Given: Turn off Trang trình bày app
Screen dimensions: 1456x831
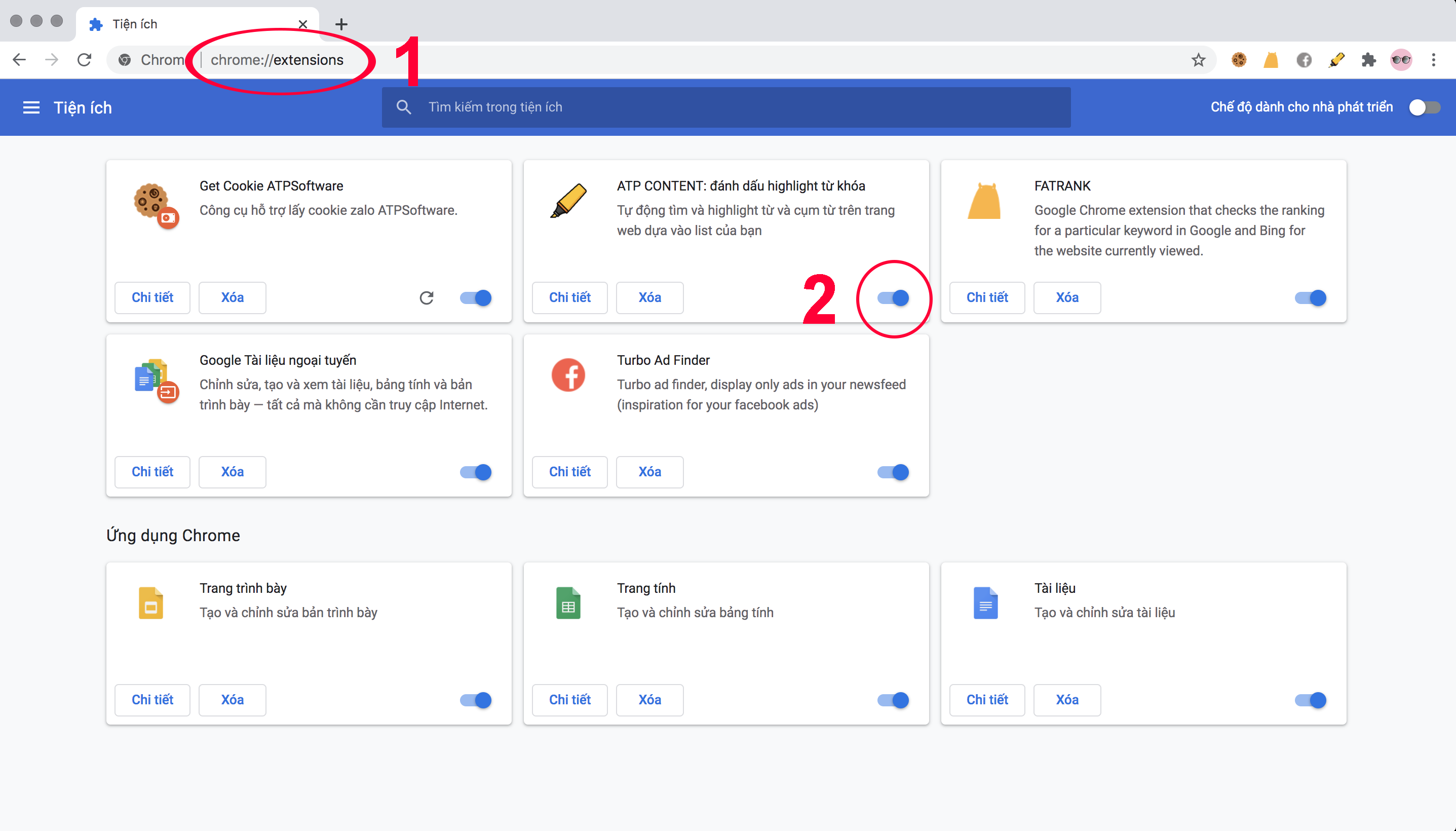Looking at the screenshot, I should tap(476, 700).
